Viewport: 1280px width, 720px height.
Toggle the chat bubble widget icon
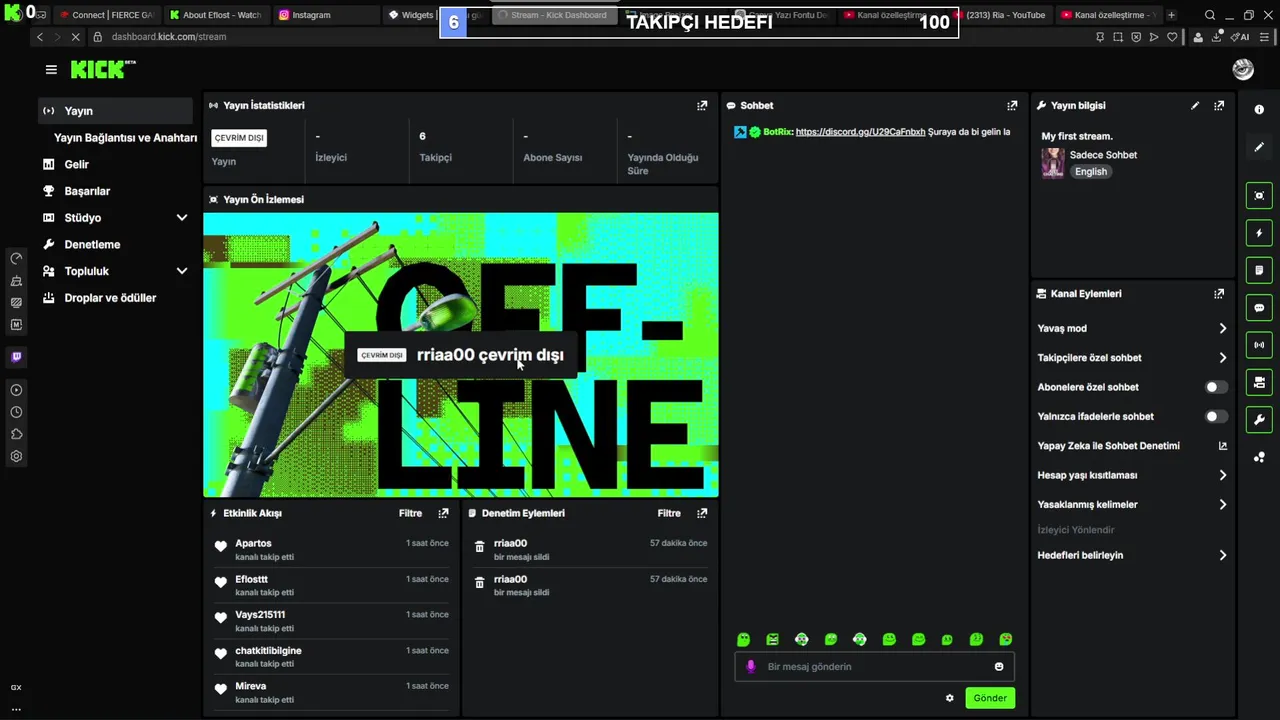1259,308
